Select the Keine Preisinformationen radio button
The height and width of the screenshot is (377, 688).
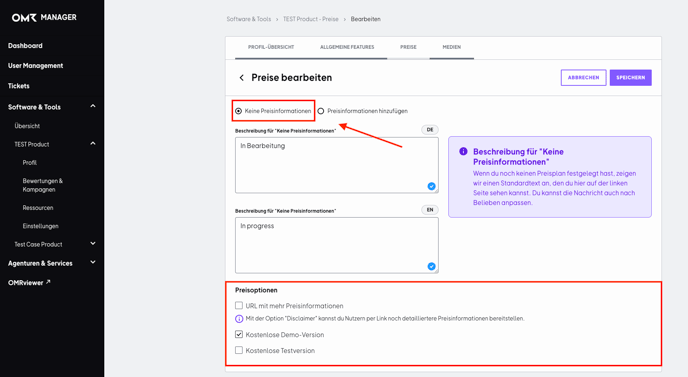point(238,111)
